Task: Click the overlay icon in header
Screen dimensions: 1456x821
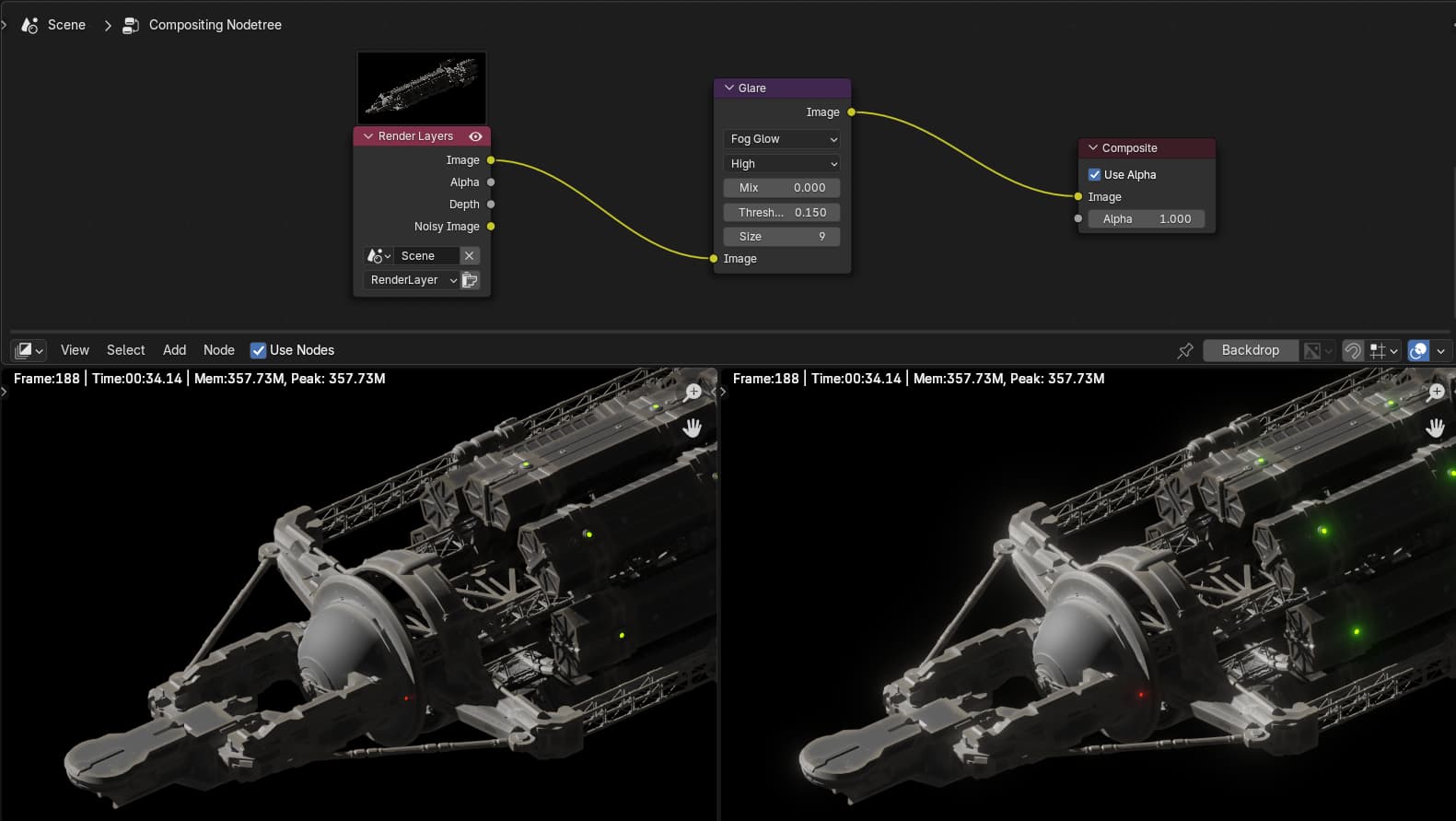Action: point(1418,350)
